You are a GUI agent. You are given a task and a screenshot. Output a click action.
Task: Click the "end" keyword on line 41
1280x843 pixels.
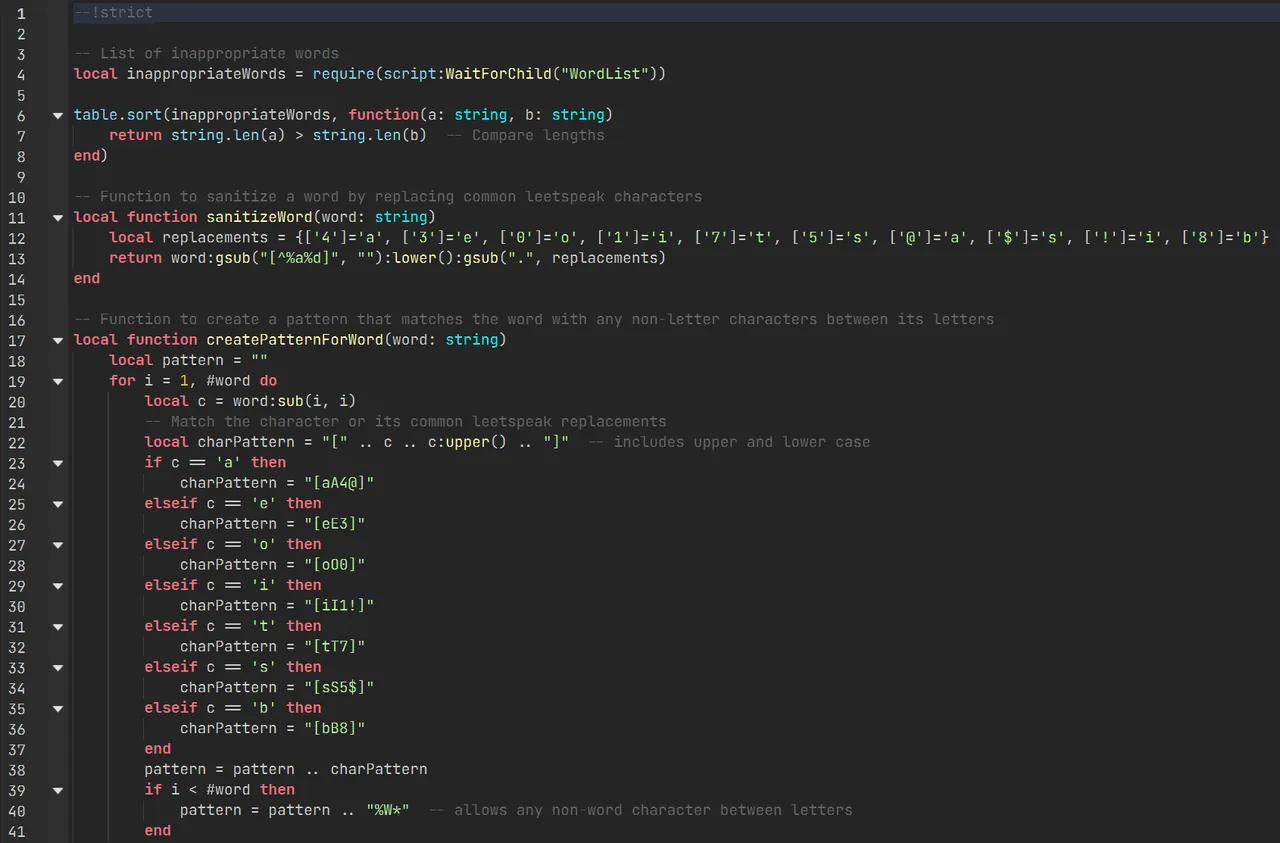[x=158, y=830]
